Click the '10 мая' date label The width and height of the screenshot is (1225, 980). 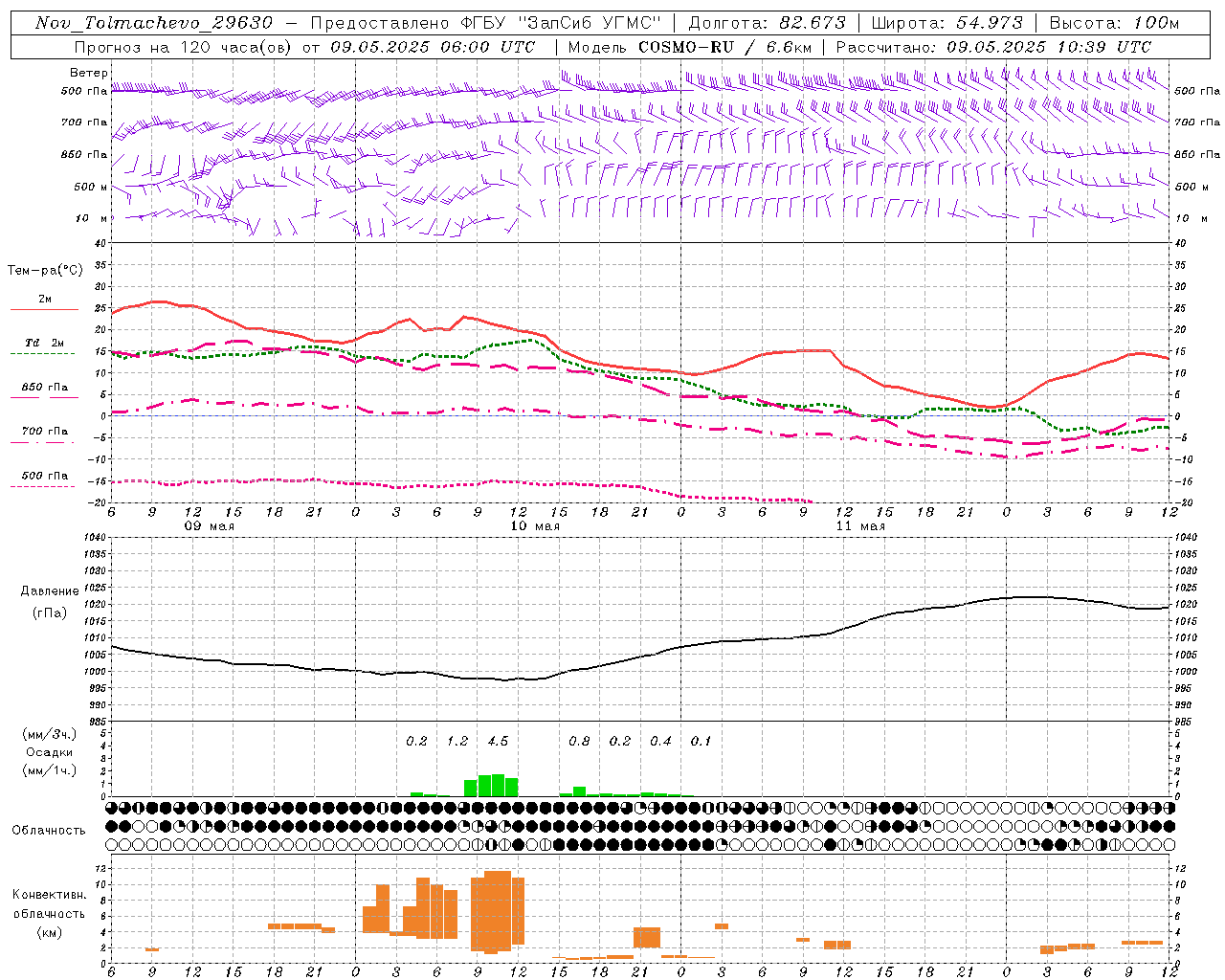(x=535, y=526)
